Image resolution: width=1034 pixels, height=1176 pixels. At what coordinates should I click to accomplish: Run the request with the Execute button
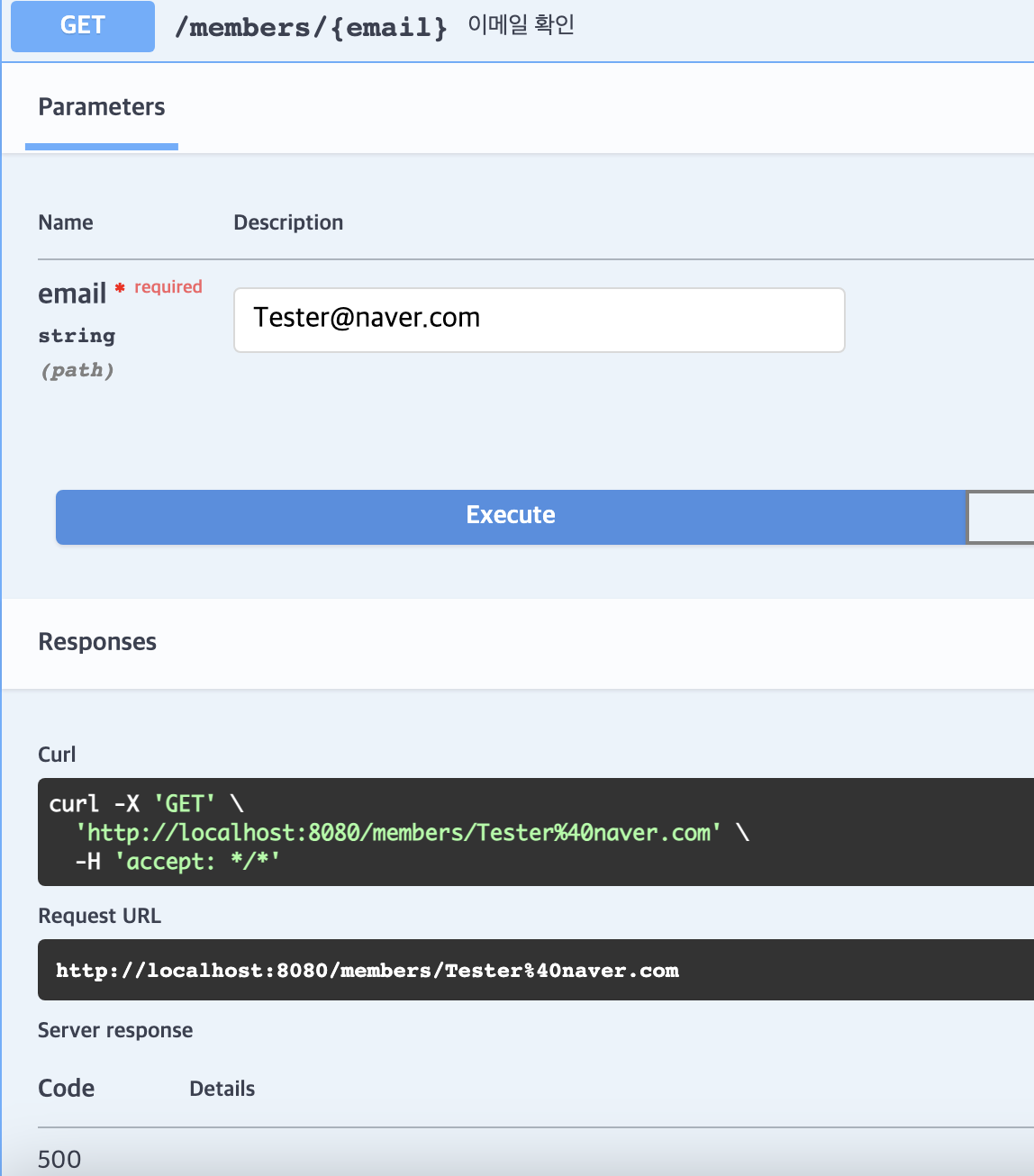click(511, 517)
